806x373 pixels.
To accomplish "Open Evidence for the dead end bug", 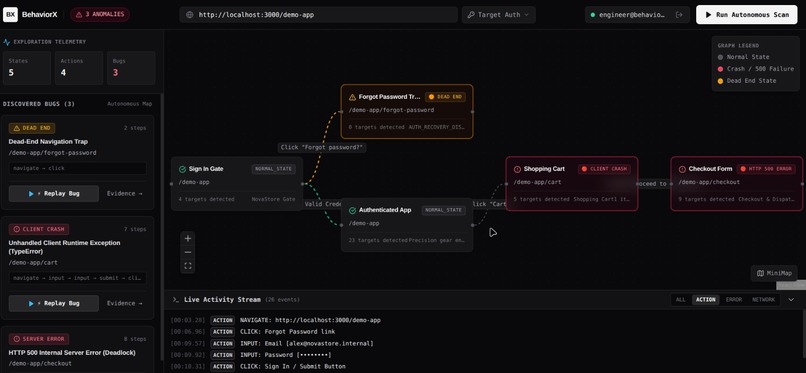I will (124, 194).
